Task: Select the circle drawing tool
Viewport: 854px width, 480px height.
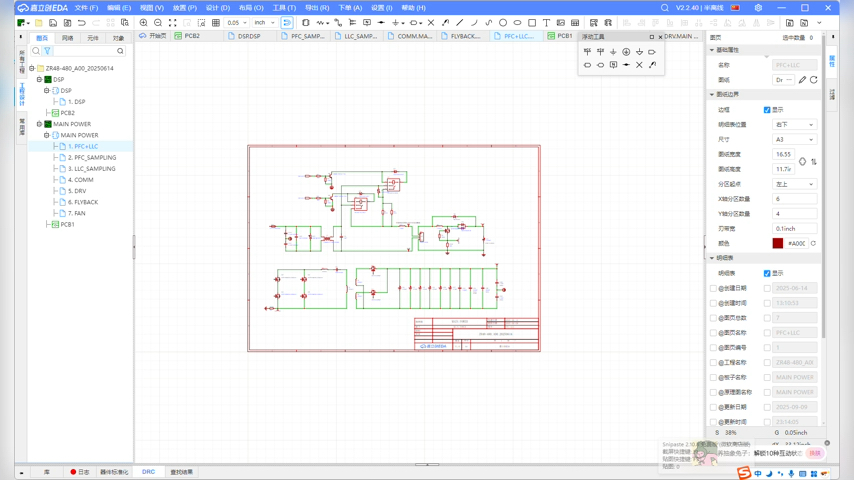Action: point(503,23)
